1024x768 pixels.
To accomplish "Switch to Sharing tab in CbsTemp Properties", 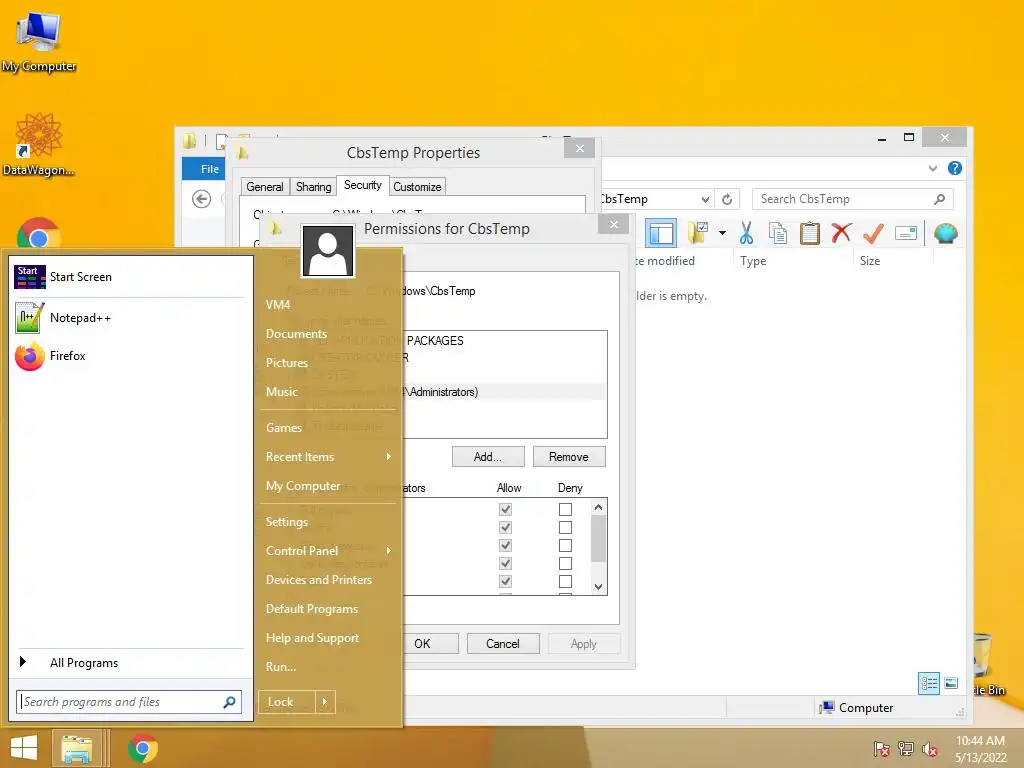I will pyautogui.click(x=313, y=187).
